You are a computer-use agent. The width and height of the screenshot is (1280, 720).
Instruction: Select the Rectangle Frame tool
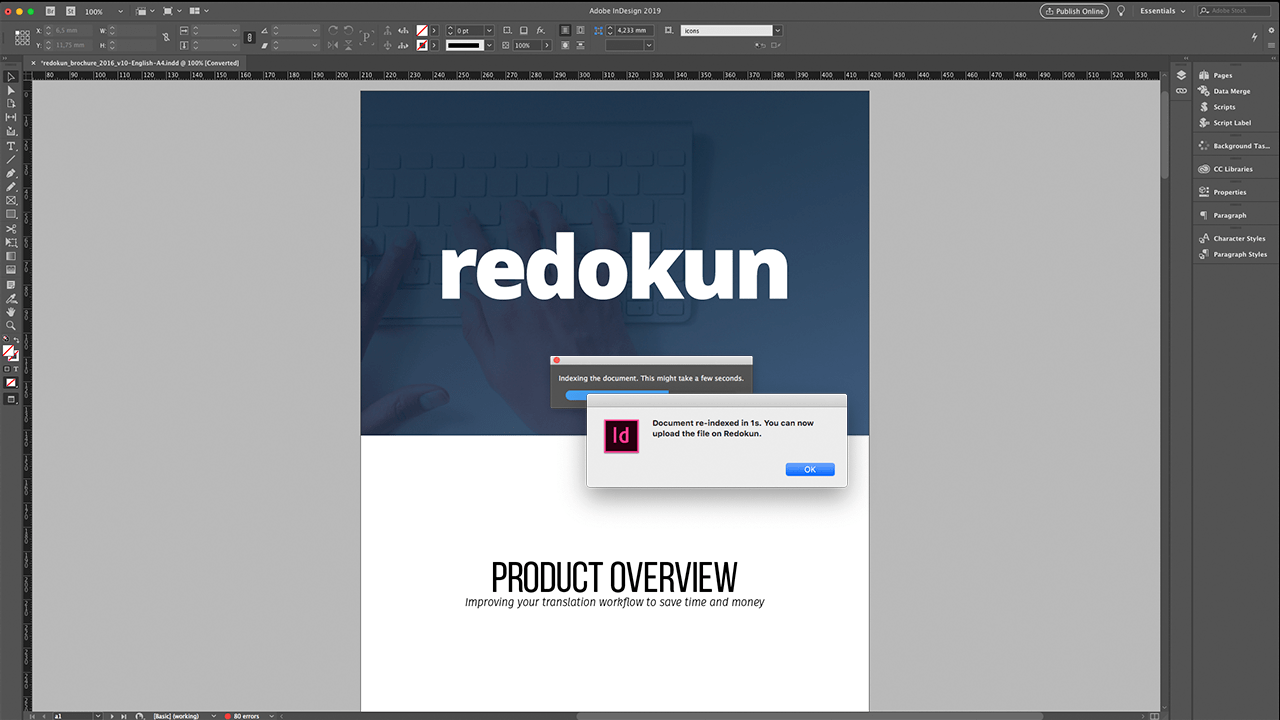click(x=11, y=200)
